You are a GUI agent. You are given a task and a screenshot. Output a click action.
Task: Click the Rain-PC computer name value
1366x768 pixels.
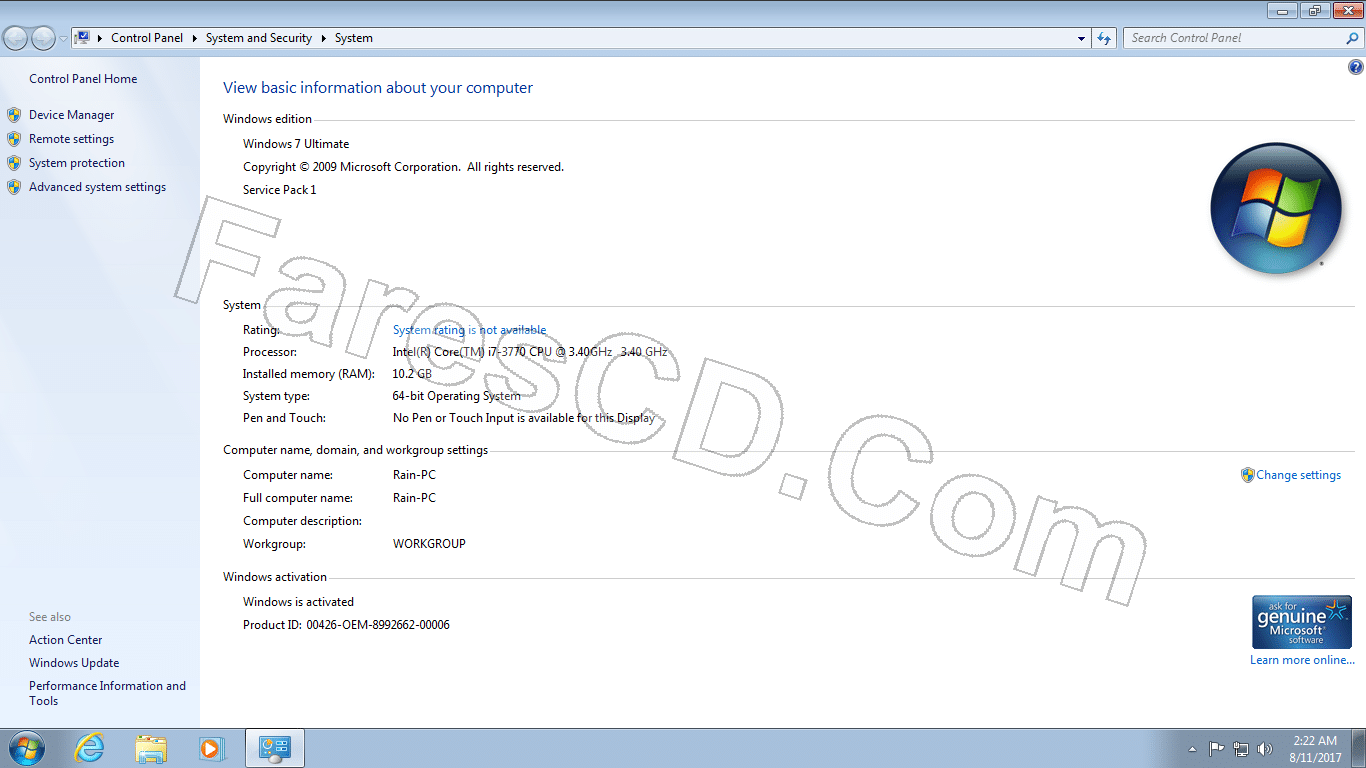click(x=414, y=475)
